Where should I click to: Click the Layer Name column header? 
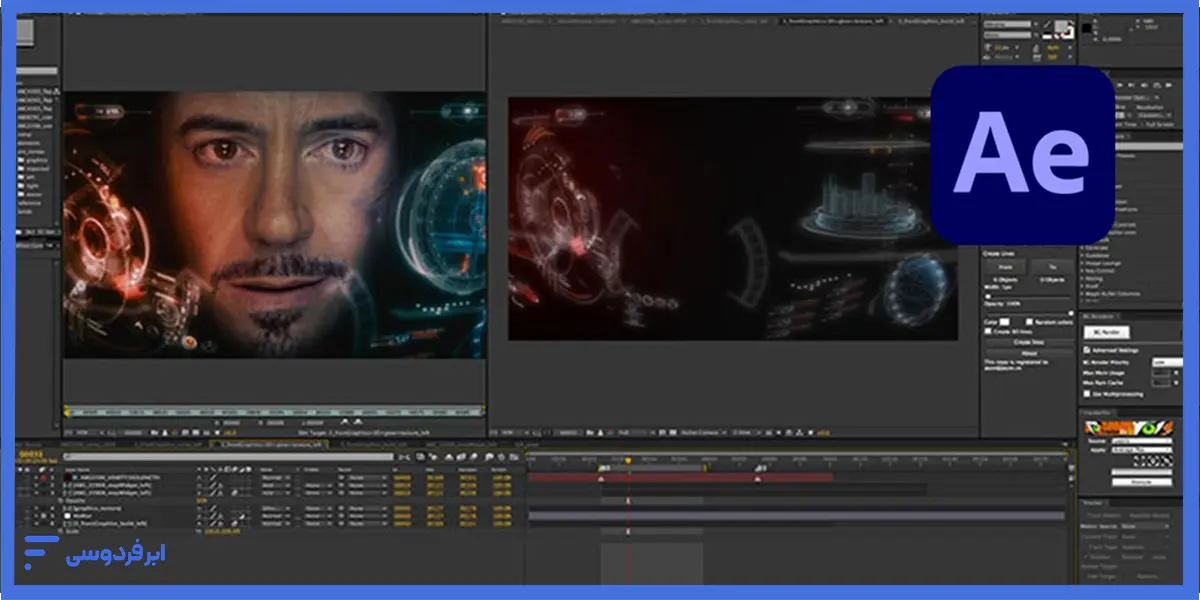pos(75,469)
